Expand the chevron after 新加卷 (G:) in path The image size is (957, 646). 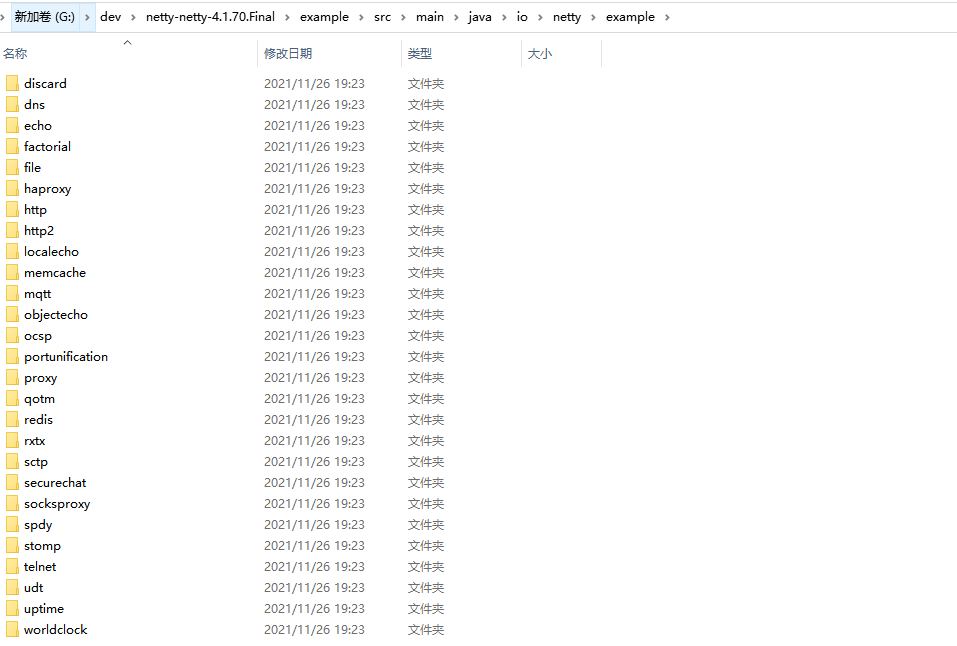pos(87,17)
